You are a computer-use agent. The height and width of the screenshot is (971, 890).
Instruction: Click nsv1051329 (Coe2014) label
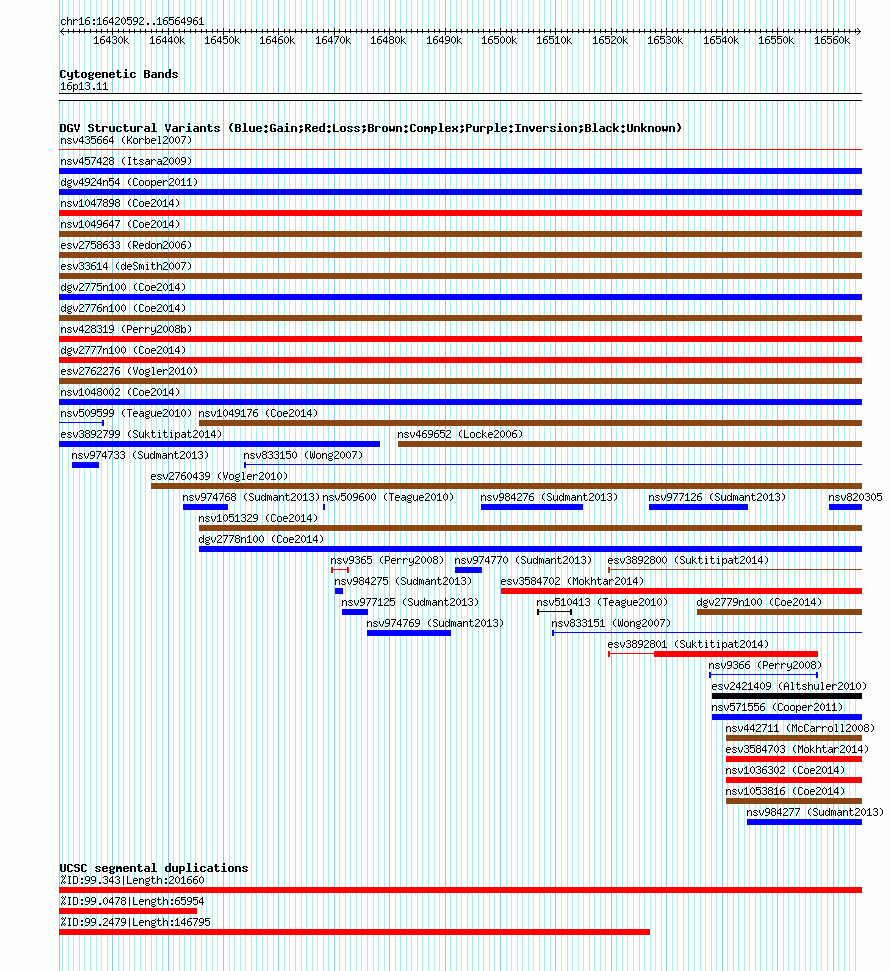coord(258,519)
